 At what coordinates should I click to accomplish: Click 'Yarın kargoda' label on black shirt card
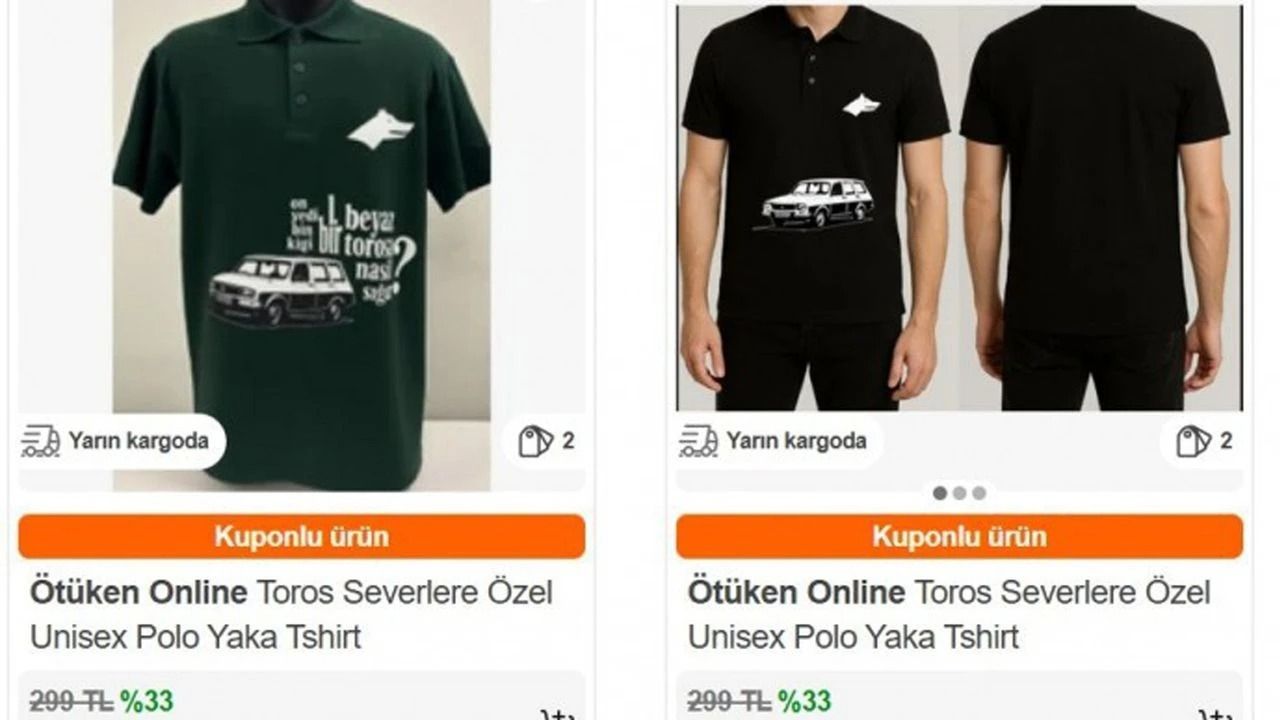[x=797, y=441]
